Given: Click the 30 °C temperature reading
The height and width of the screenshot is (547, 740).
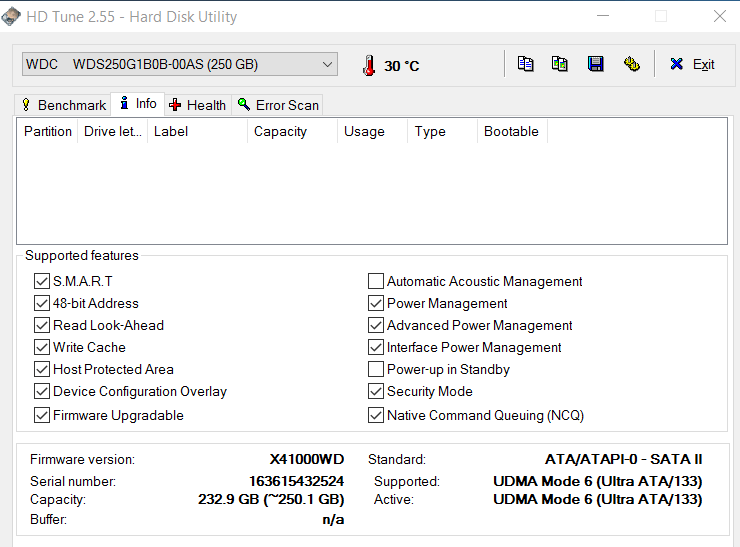Looking at the screenshot, I should [402, 66].
